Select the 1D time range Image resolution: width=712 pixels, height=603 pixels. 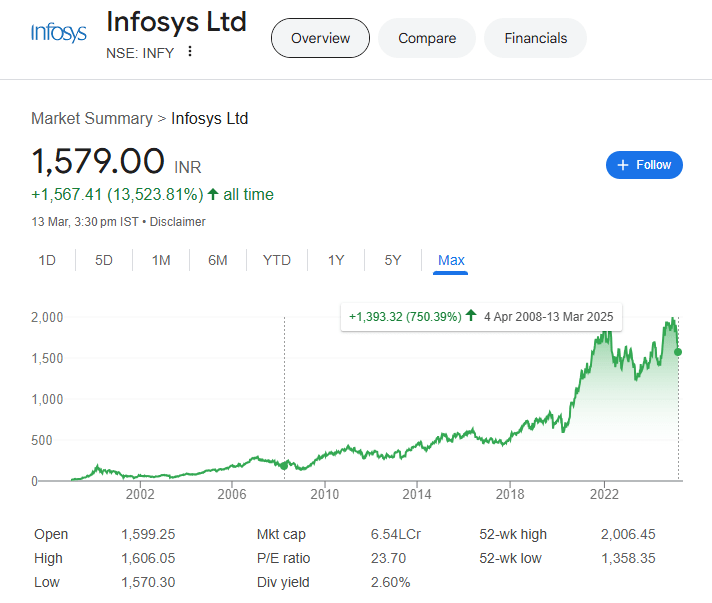(47, 260)
